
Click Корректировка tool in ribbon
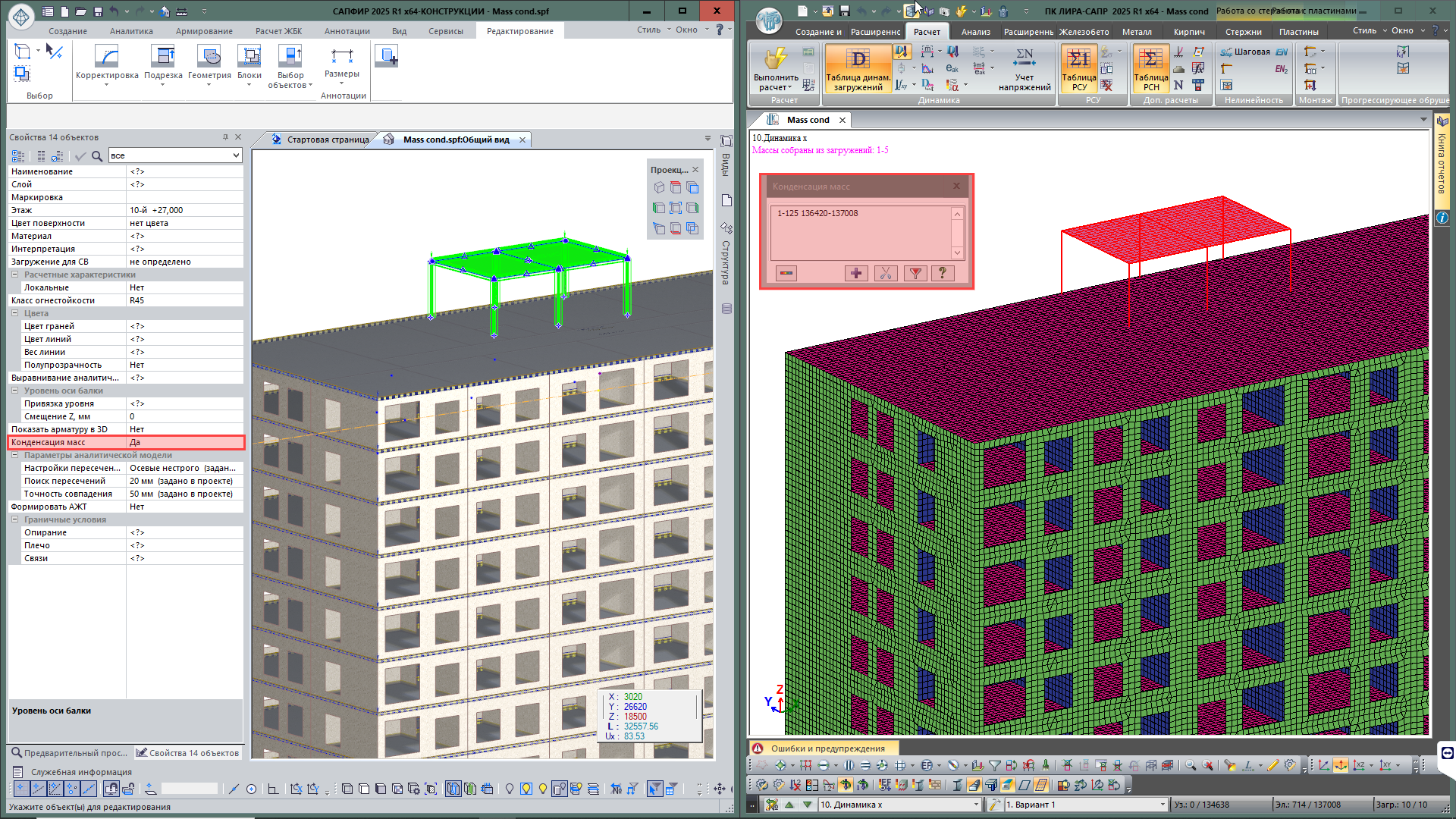107,58
